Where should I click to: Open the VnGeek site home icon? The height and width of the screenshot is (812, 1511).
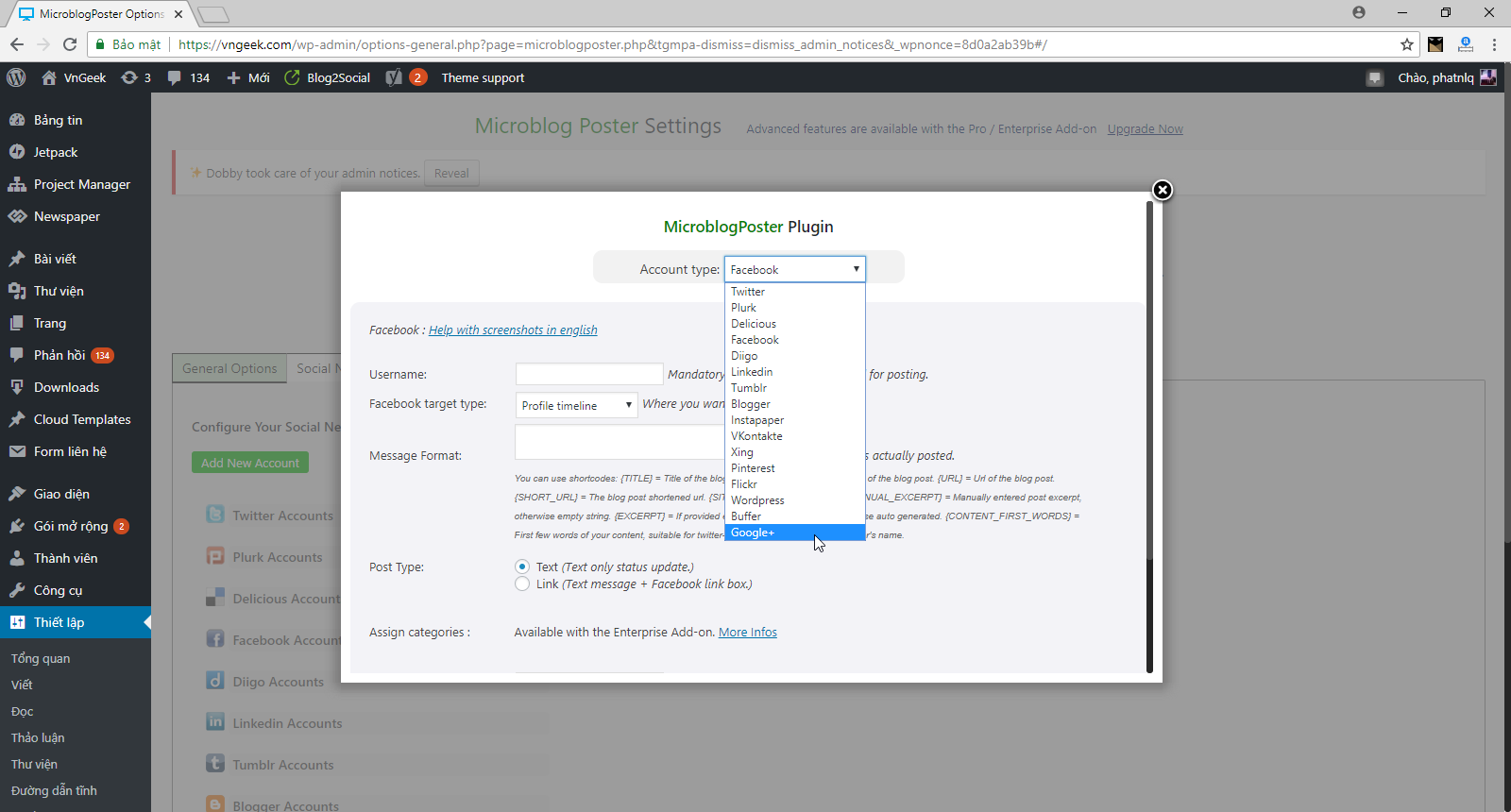pyautogui.click(x=49, y=77)
